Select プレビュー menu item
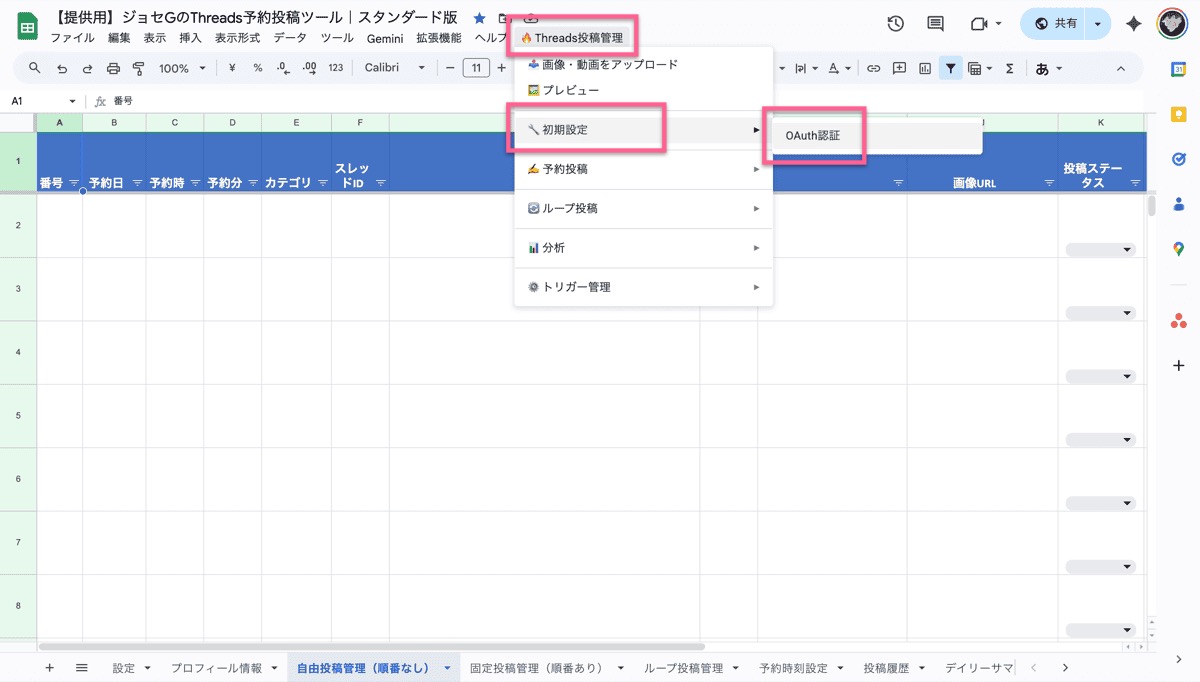This screenshot has height=682, width=1200. (643, 90)
